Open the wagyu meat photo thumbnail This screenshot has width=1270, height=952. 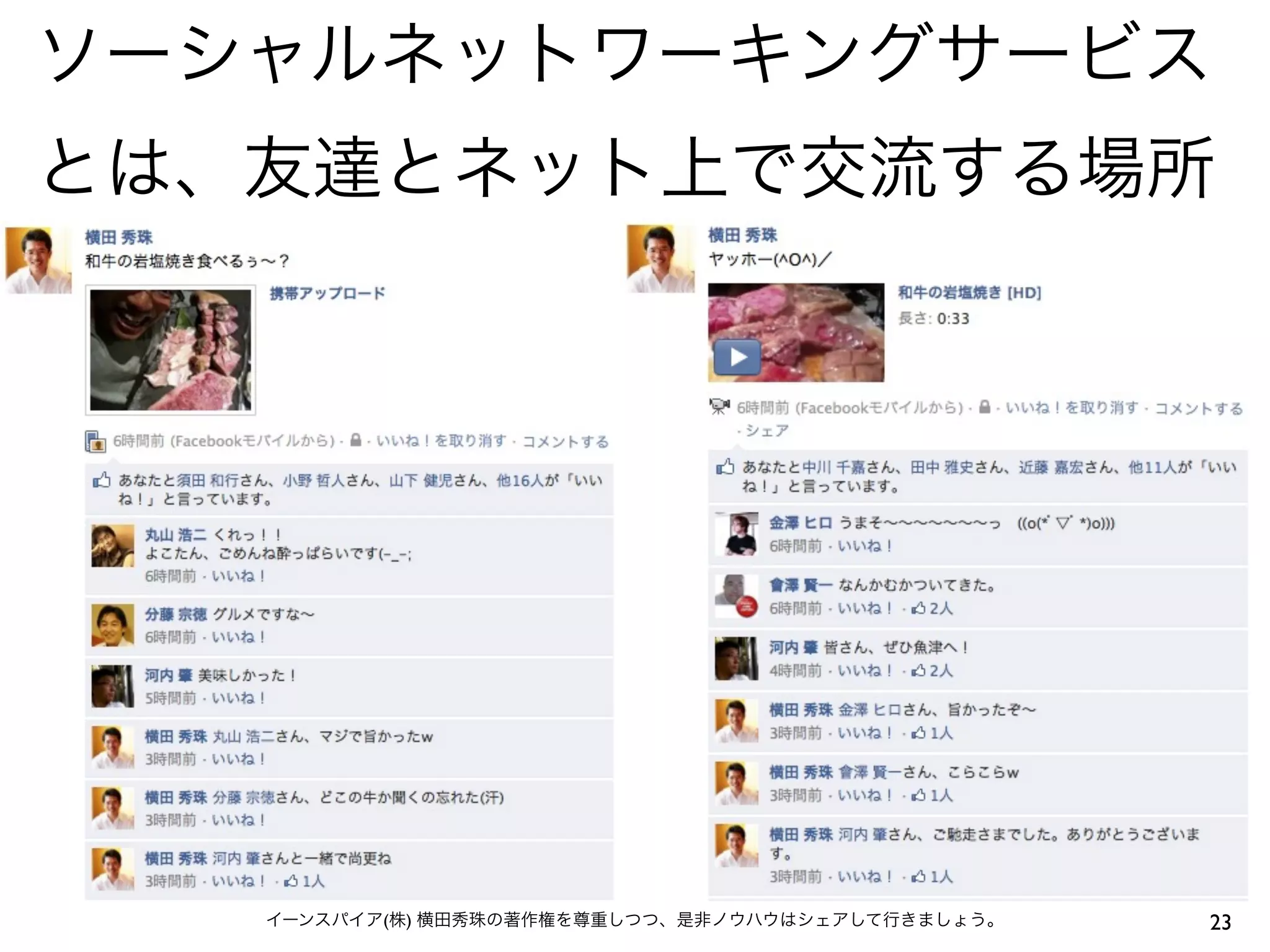tap(171, 350)
